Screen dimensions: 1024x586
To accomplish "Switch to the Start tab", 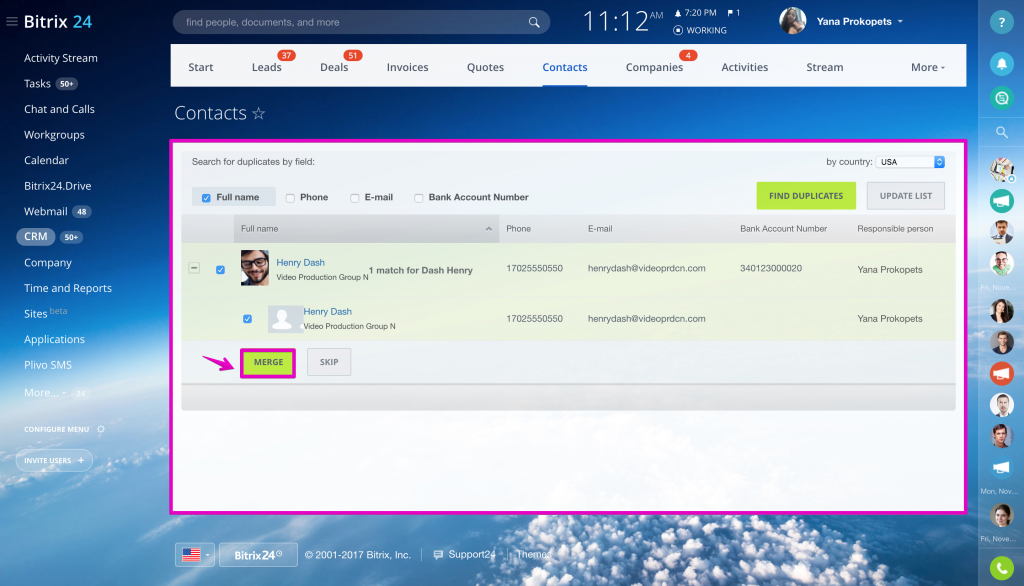I will tap(200, 67).
